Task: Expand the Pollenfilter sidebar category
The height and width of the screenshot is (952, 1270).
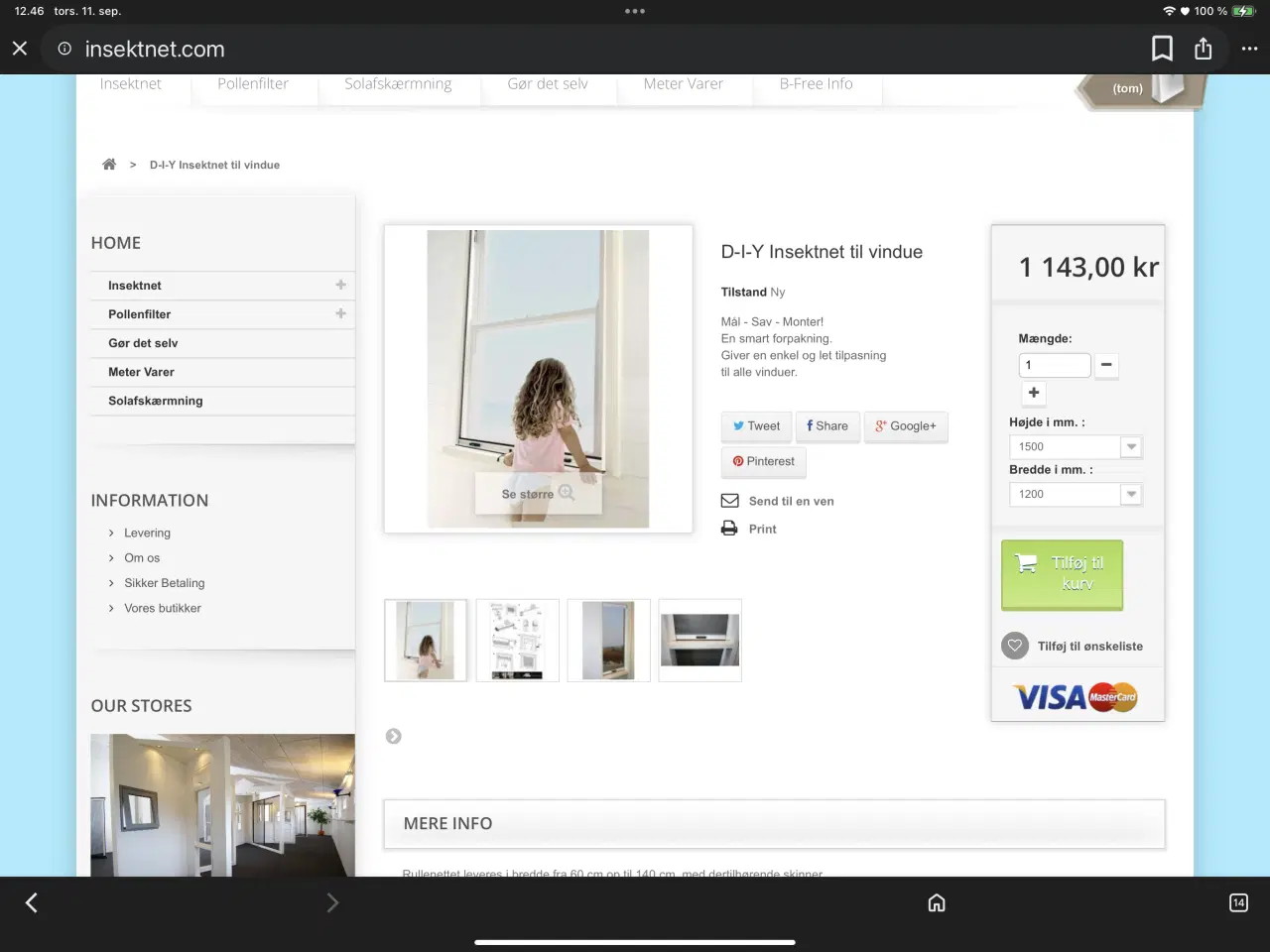Action: click(340, 313)
